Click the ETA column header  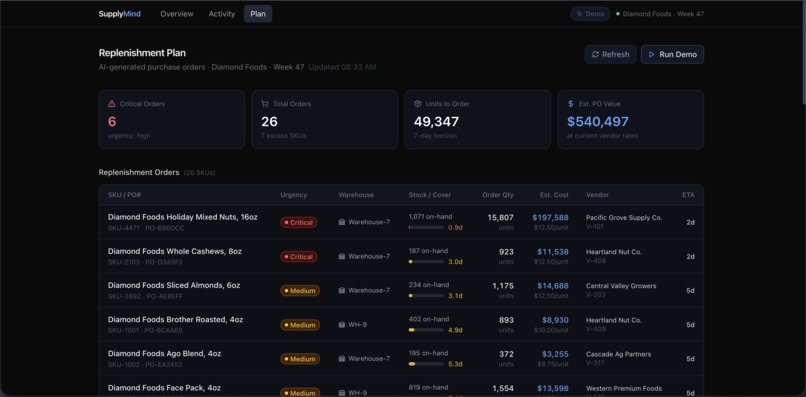click(x=688, y=195)
